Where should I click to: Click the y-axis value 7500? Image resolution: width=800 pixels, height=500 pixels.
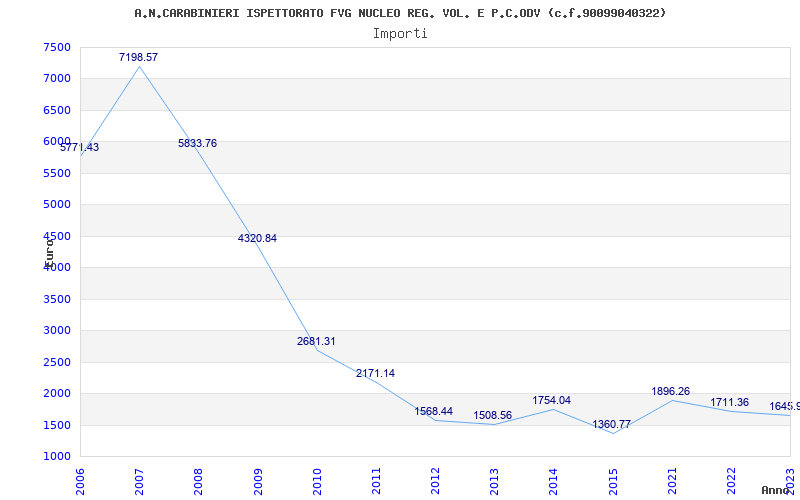coord(57,47)
